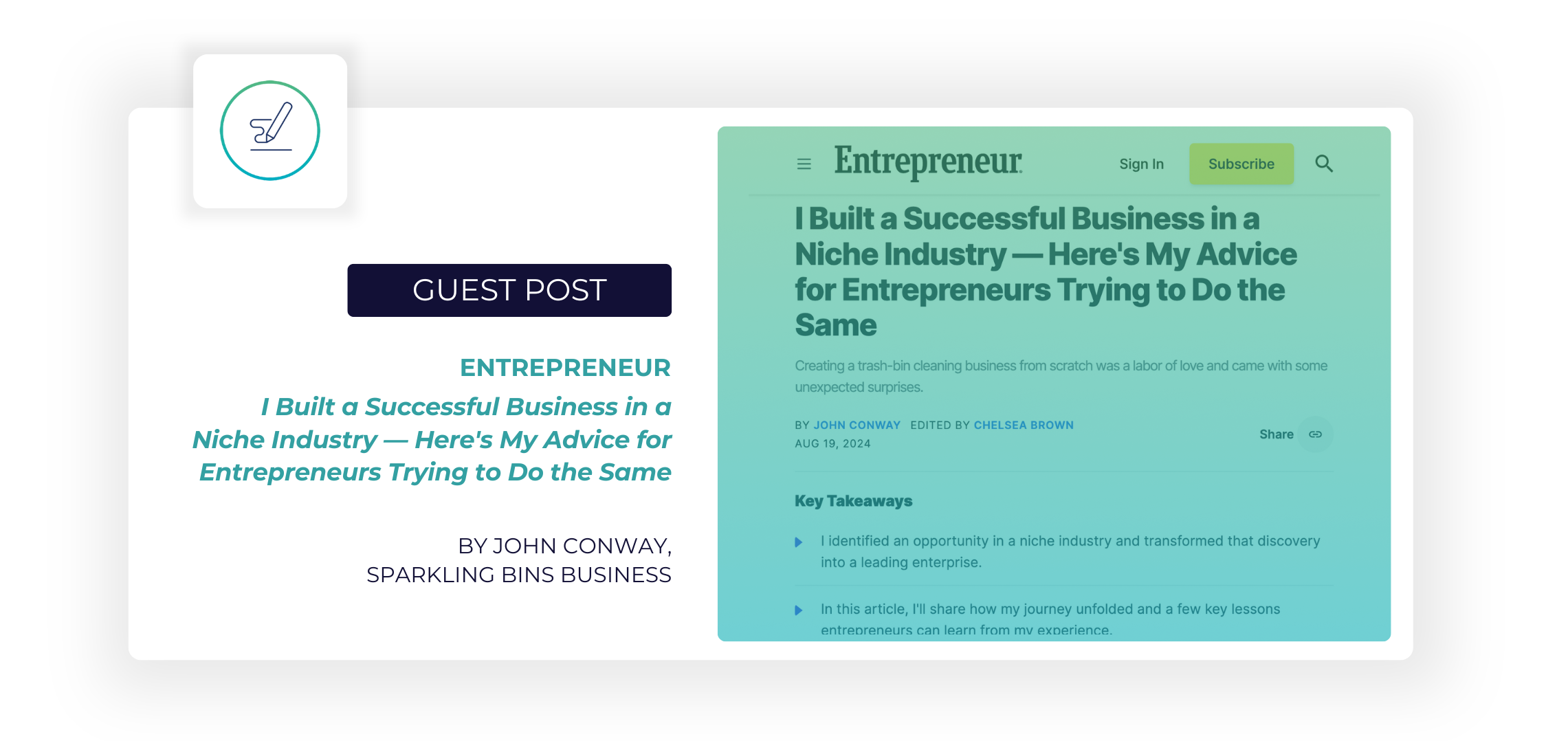Click the italic article title on left

432,439
